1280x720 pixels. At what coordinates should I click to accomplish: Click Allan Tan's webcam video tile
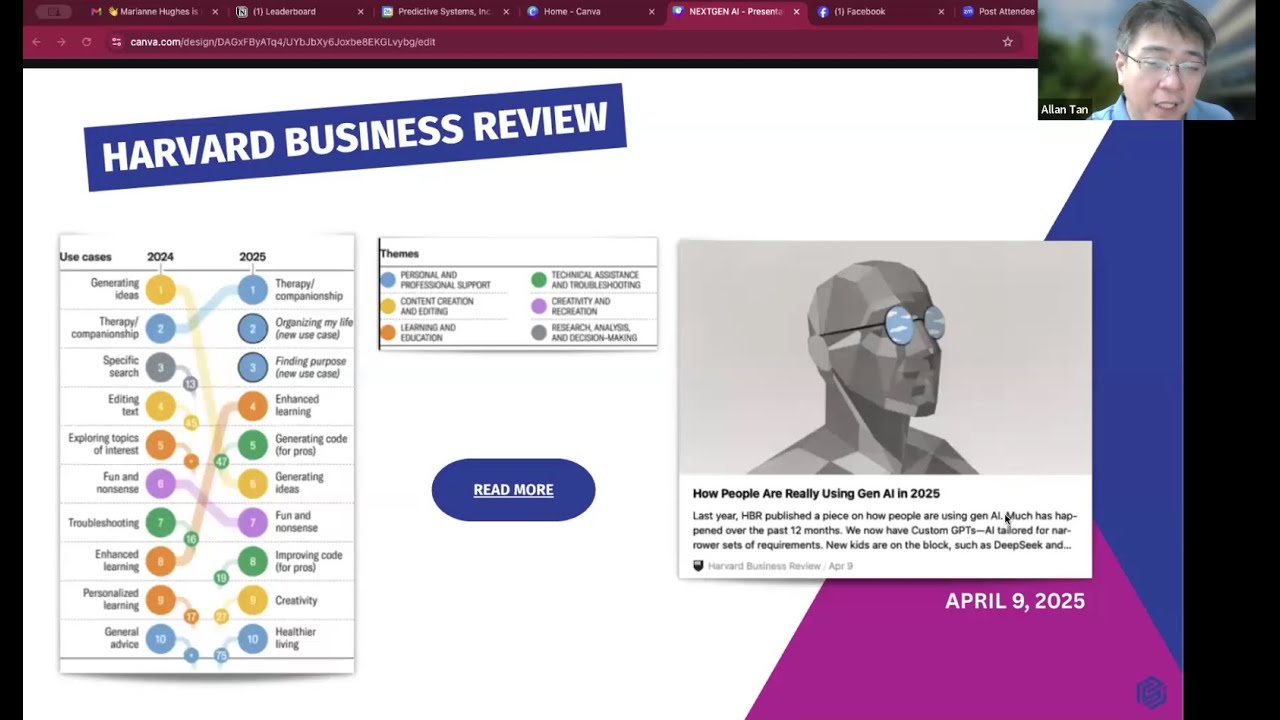[x=1147, y=60]
